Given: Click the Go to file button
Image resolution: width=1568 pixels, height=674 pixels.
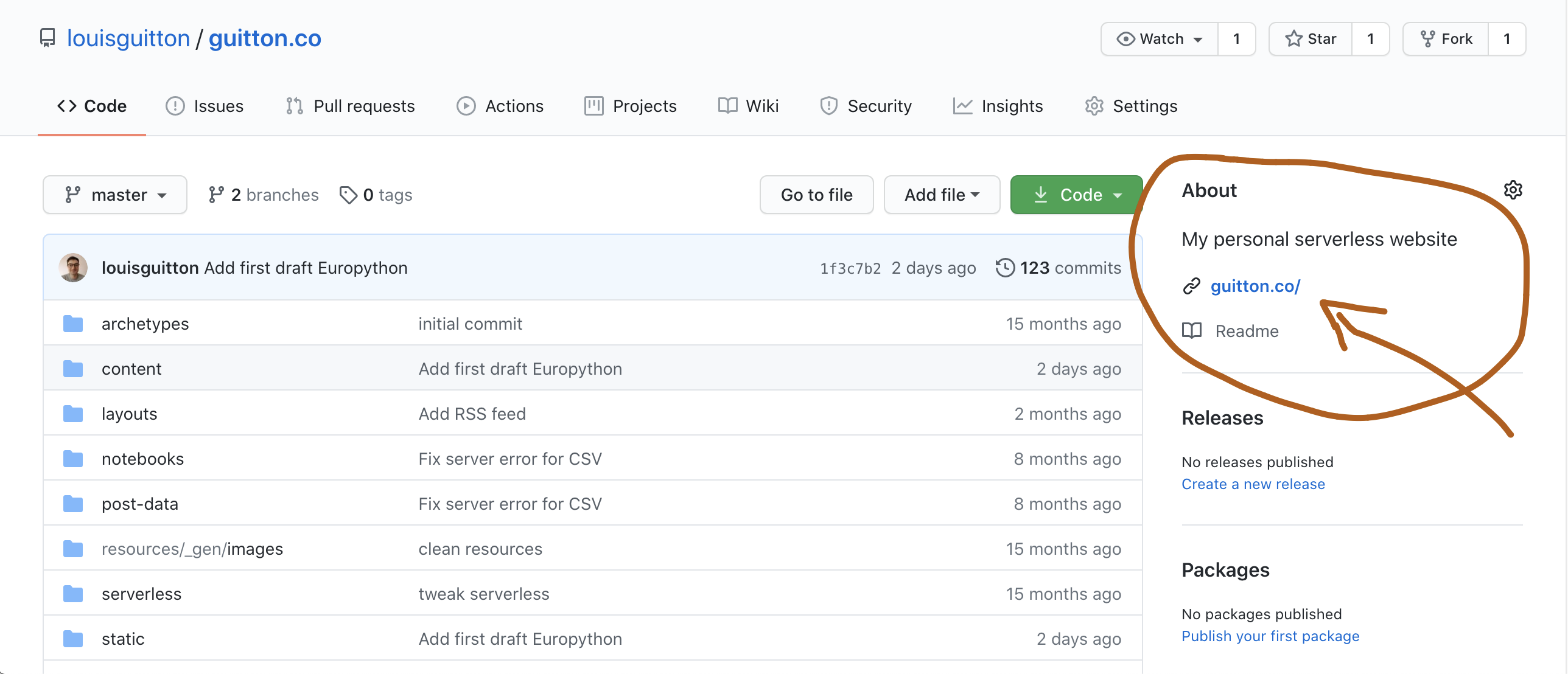Looking at the screenshot, I should pyautogui.click(x=816, y=195).
